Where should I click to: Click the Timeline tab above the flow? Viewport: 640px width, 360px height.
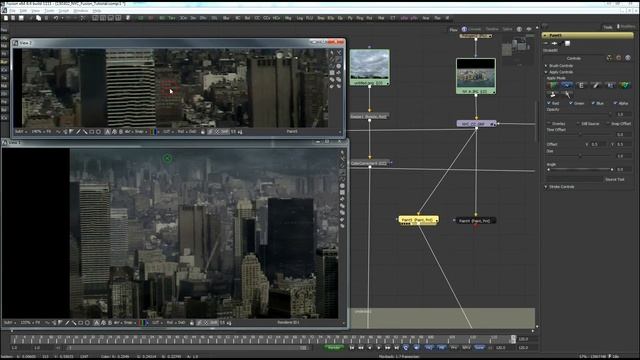pyautogui.click(x=492, y=29)
